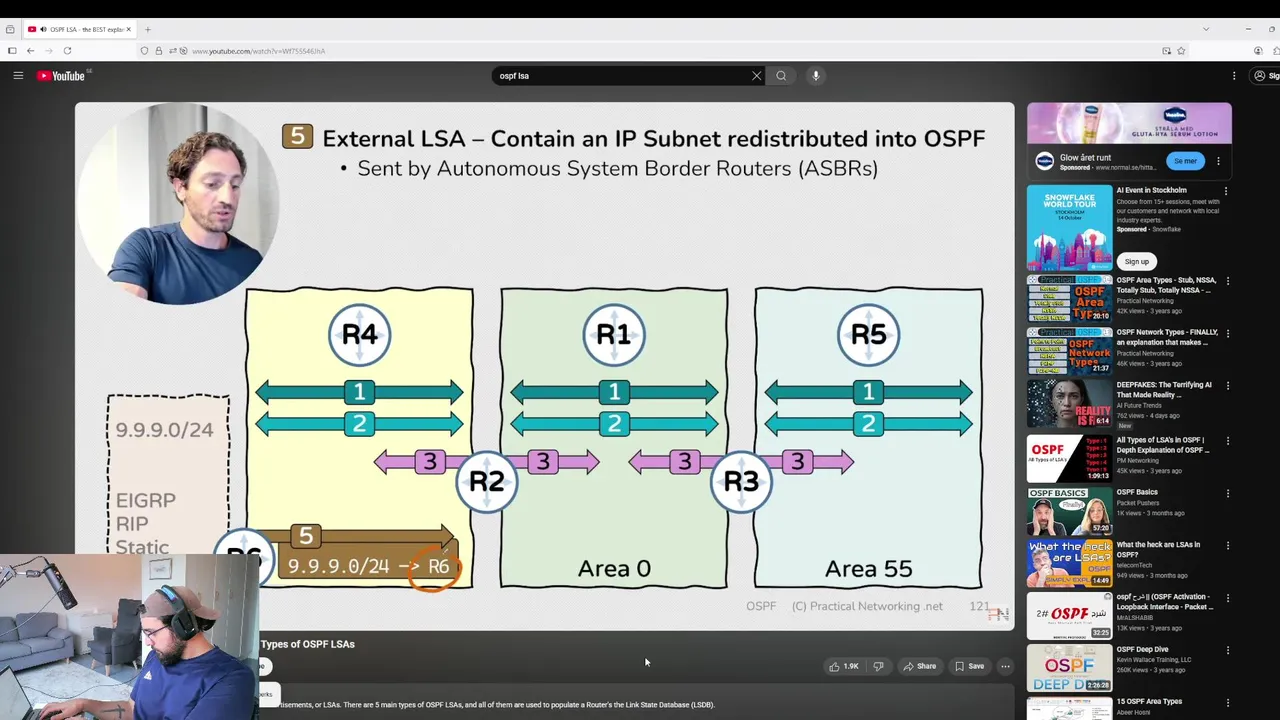The image size is (1280, 720).
Task: Open options for OSPF Area Types video
Action: [x=1228, y=281]
